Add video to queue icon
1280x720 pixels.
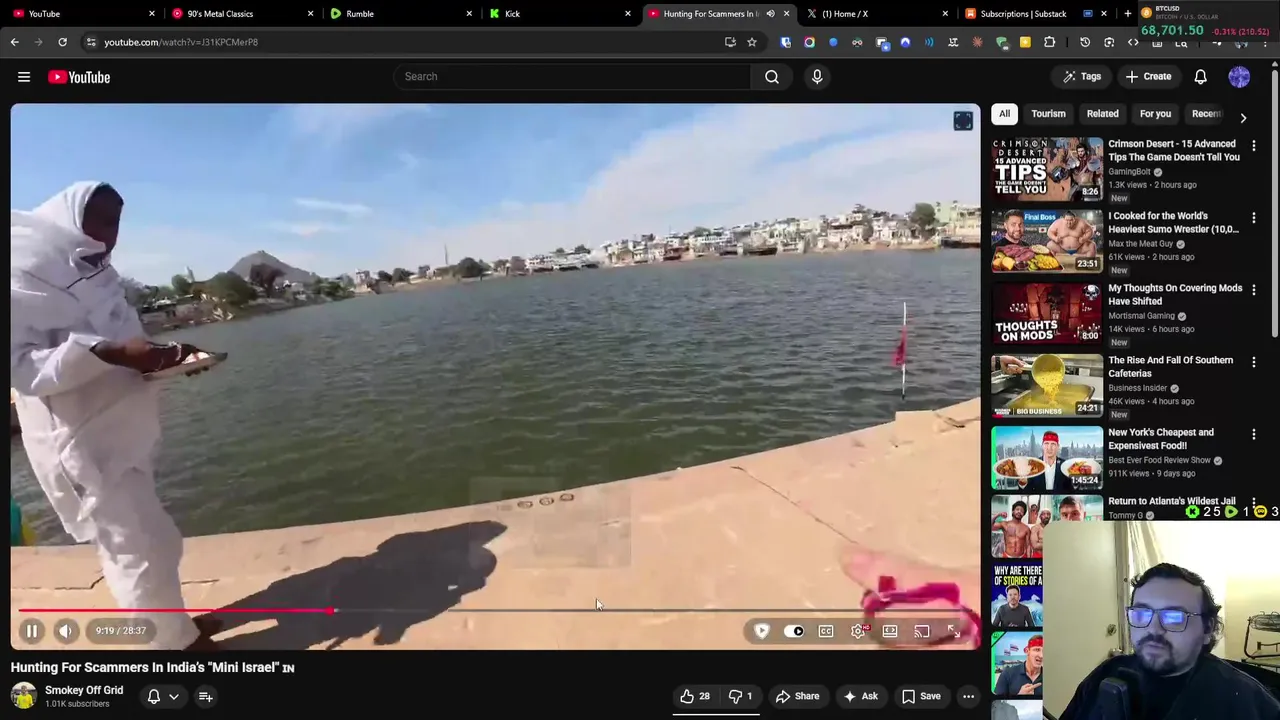[205, 696]
